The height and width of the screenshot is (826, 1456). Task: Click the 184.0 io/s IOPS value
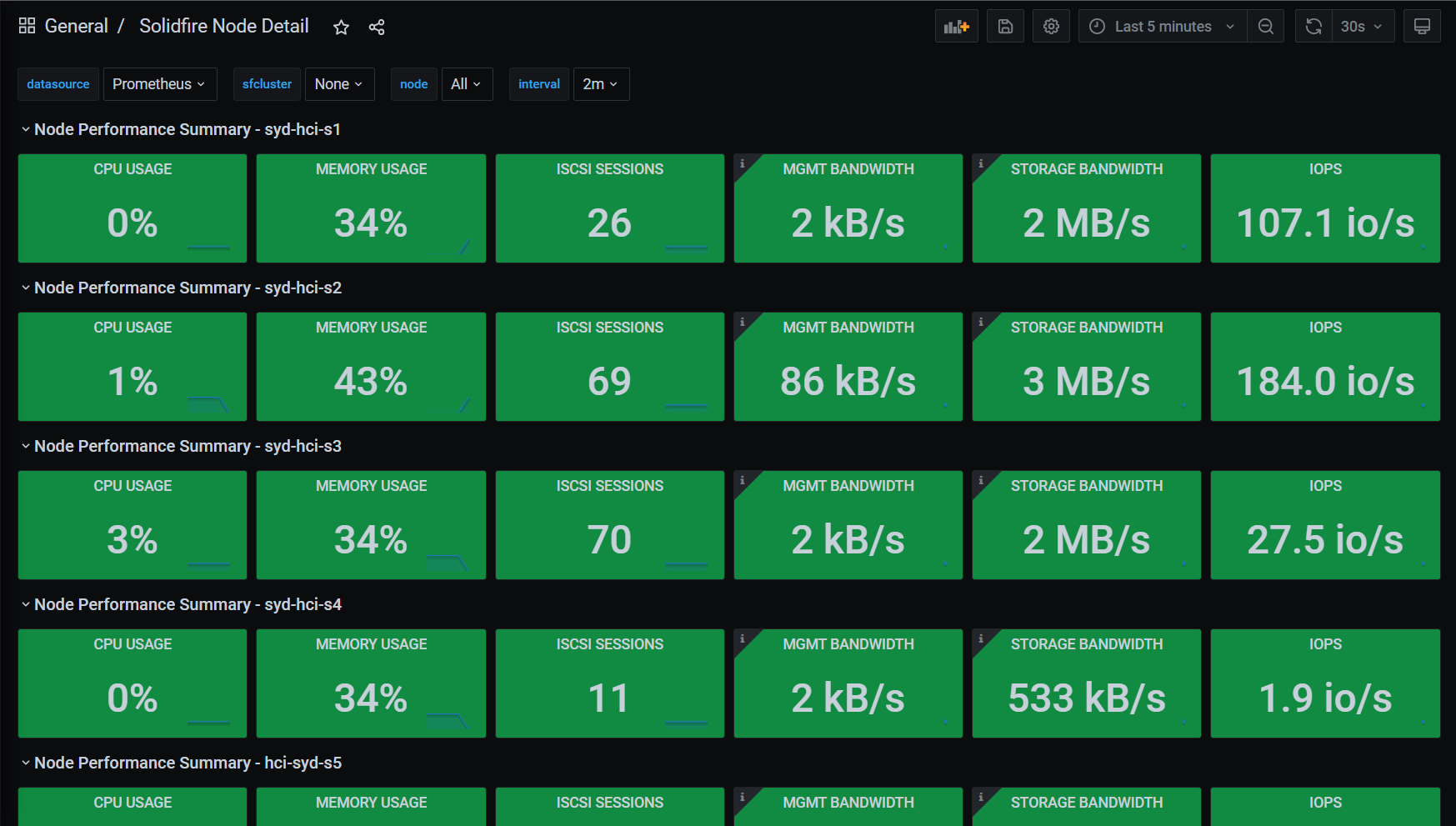[x=1325, y=382]
